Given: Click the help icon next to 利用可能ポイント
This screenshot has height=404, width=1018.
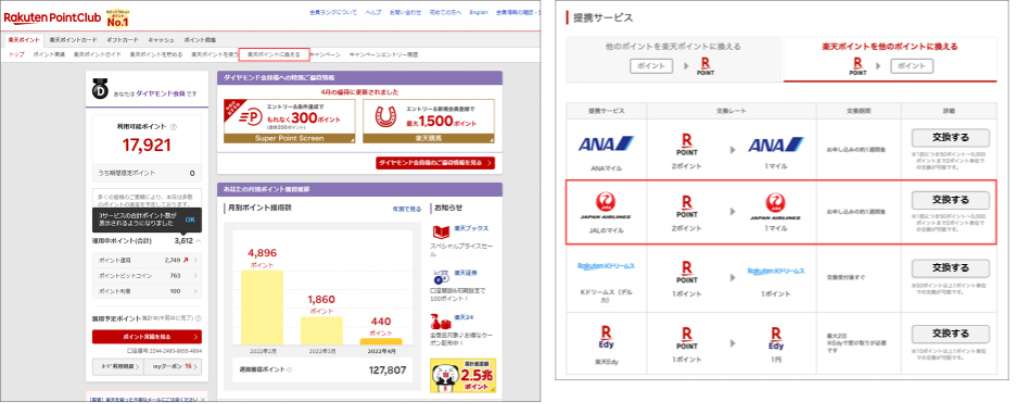Looking at the screenshot, I should pyautogui.click(x=173, y=127).
